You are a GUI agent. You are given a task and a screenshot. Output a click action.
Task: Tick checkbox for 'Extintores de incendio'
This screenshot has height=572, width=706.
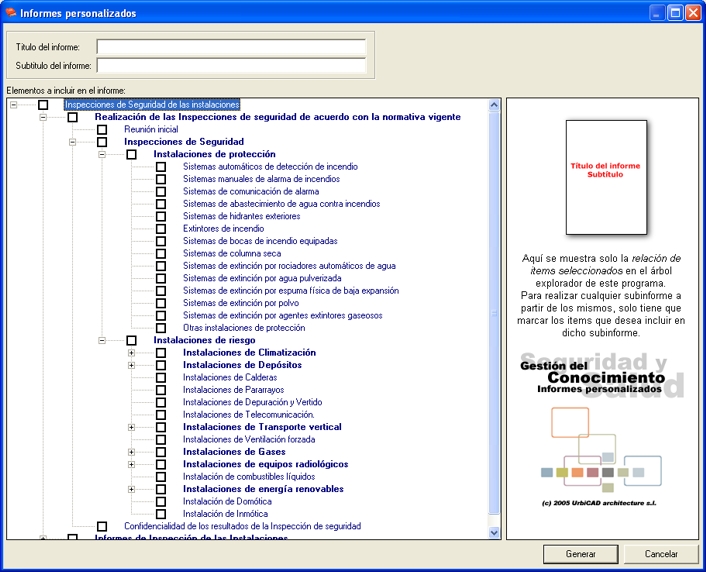click(x=161, y=229)
